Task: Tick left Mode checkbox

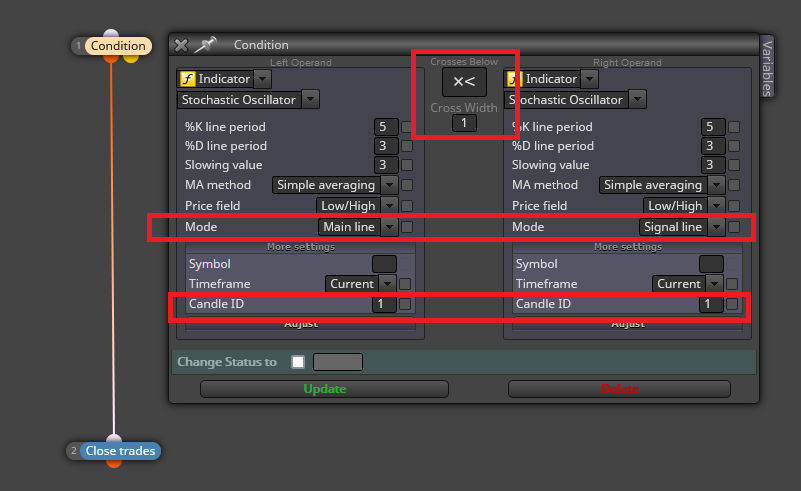Action: (x=407, y=227)
